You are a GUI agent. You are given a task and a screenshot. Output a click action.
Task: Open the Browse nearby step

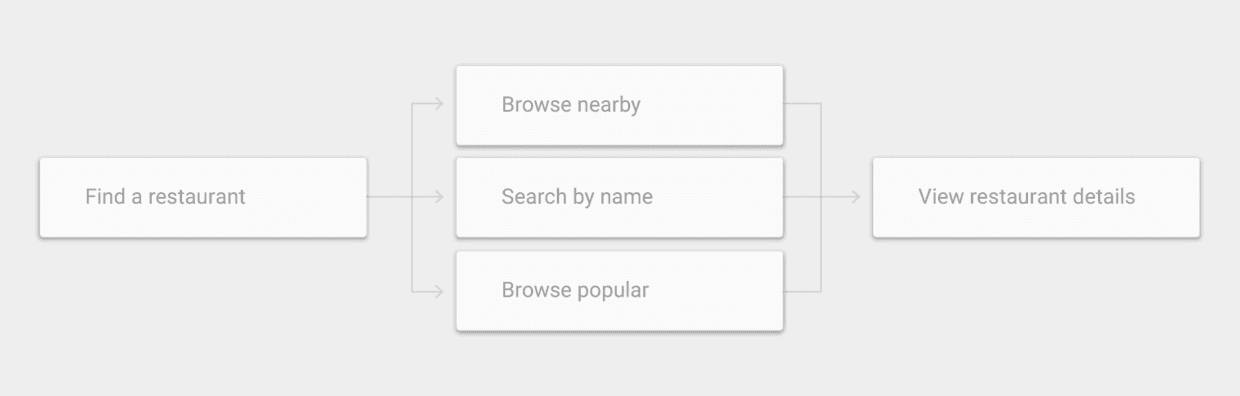click(620, 105)
